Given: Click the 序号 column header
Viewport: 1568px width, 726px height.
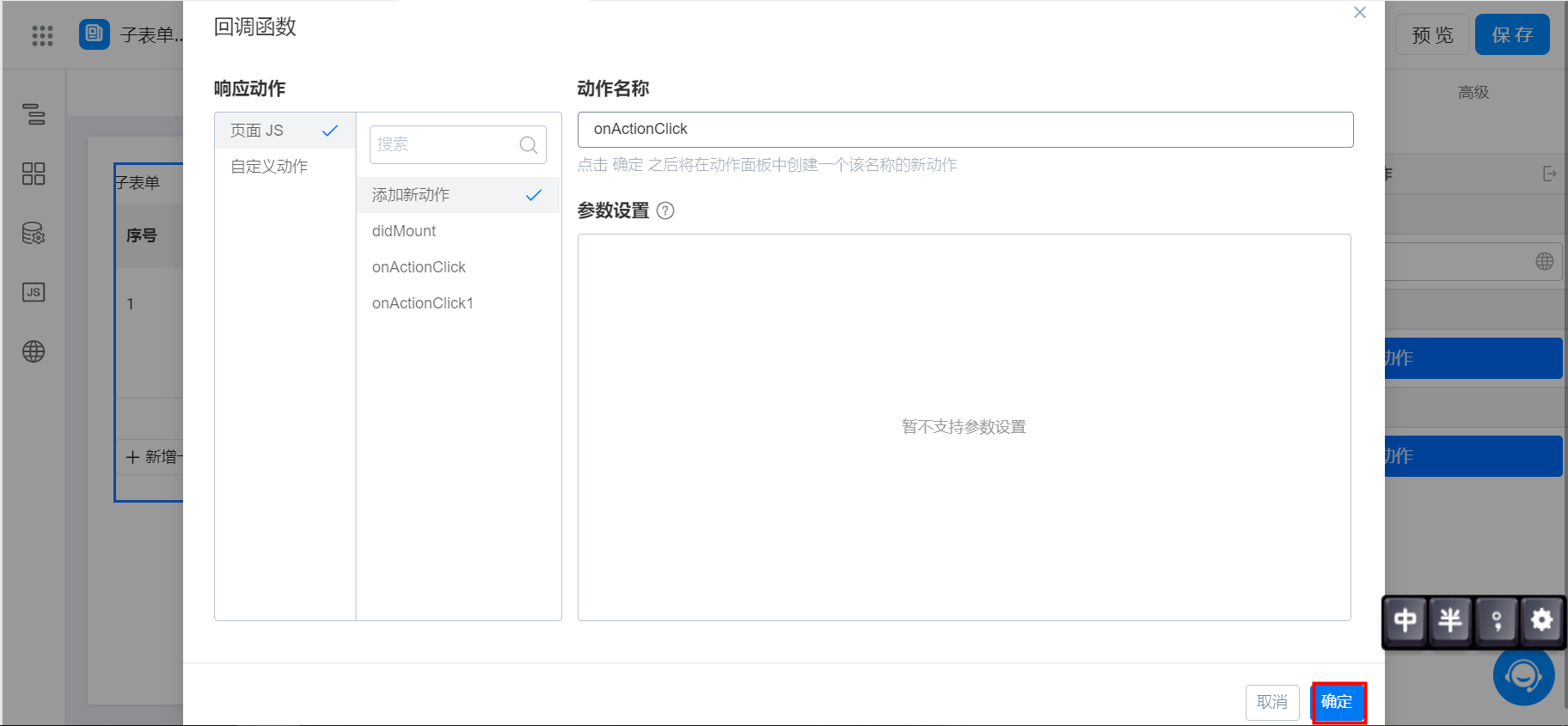Looking at the screenshot, I should [142, 235].
